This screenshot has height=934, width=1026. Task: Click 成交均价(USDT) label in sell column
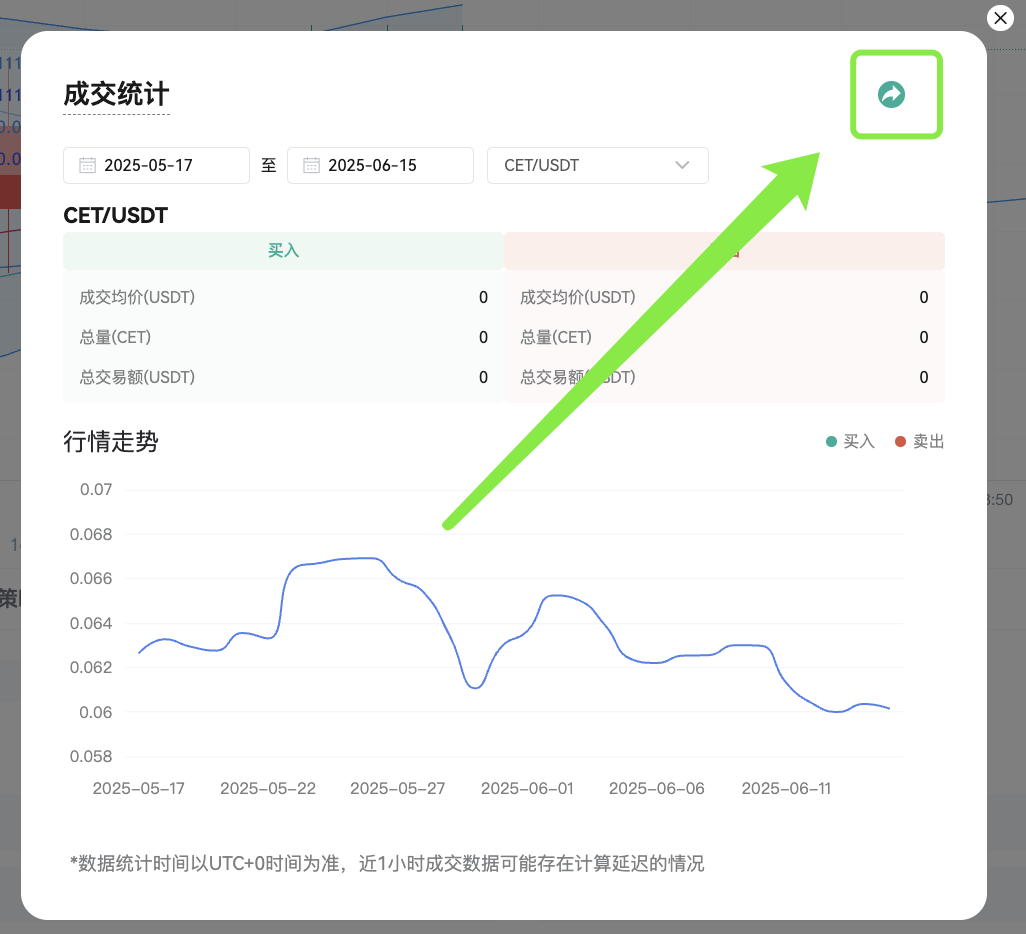pos(578,297)
